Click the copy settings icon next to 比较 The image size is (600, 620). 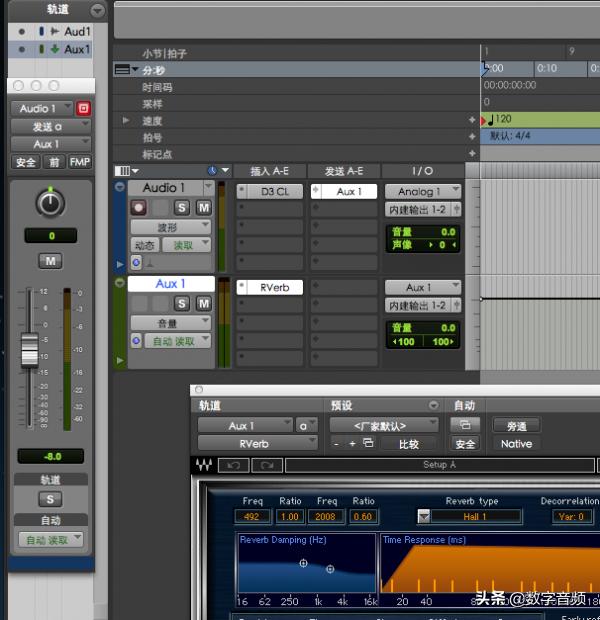click(368, 443)
